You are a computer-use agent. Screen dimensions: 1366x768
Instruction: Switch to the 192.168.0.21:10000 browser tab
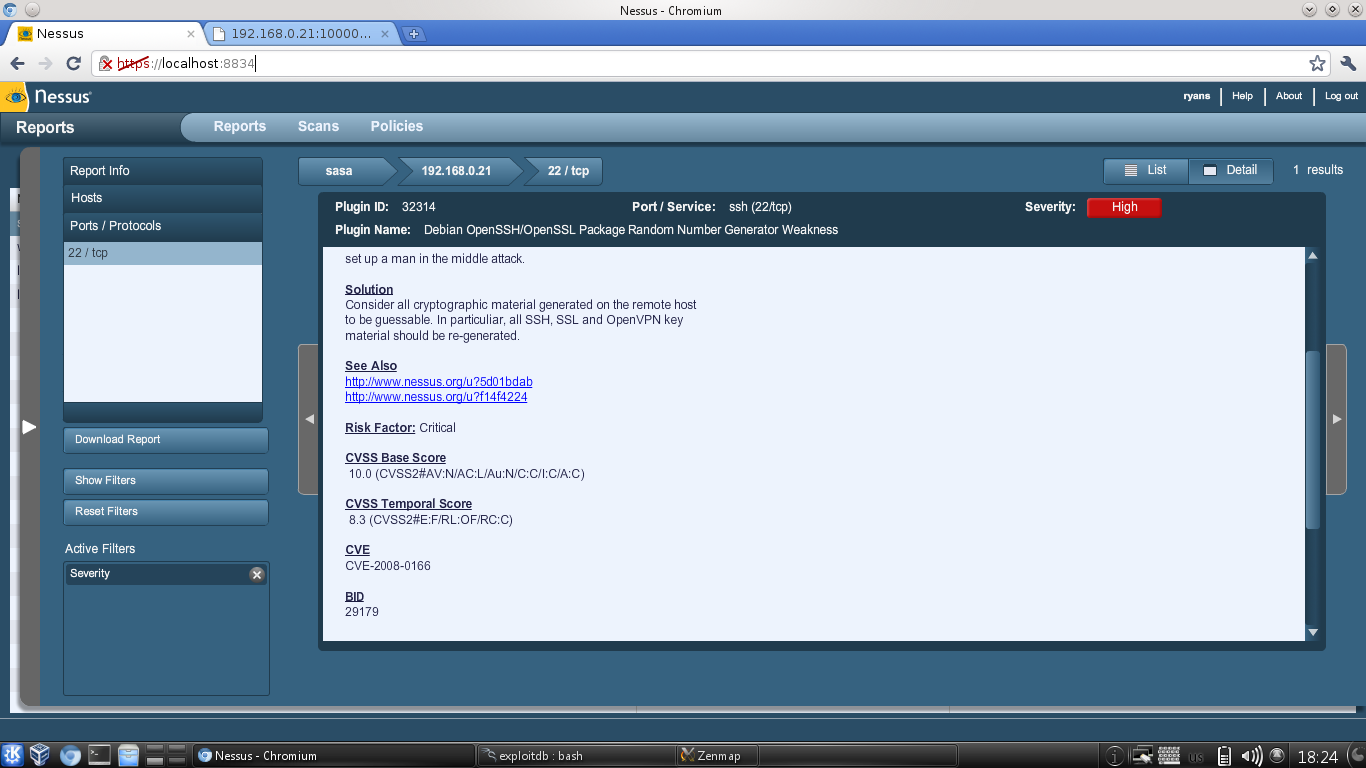(301, 34)
